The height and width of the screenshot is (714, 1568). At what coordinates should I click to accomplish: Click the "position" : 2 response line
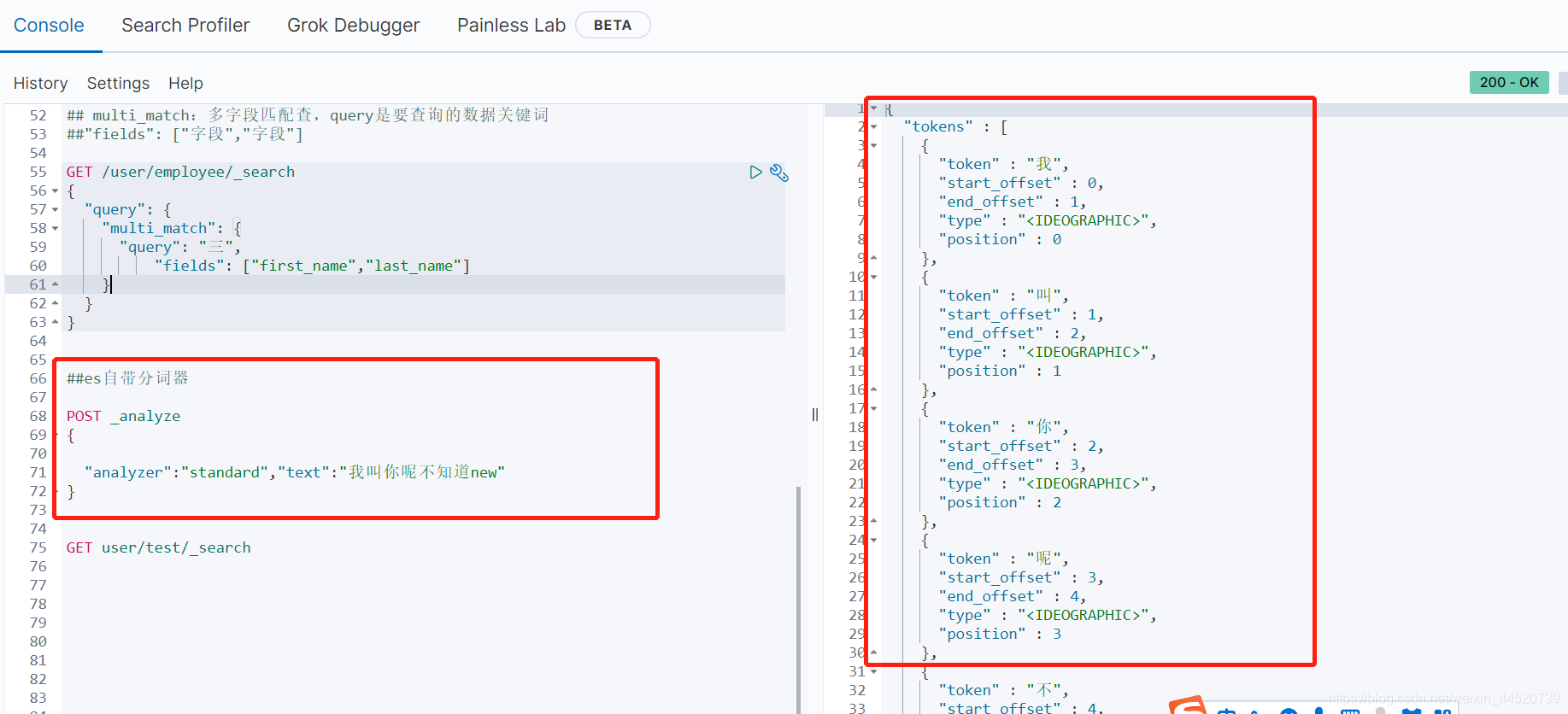click(1000, 503)
